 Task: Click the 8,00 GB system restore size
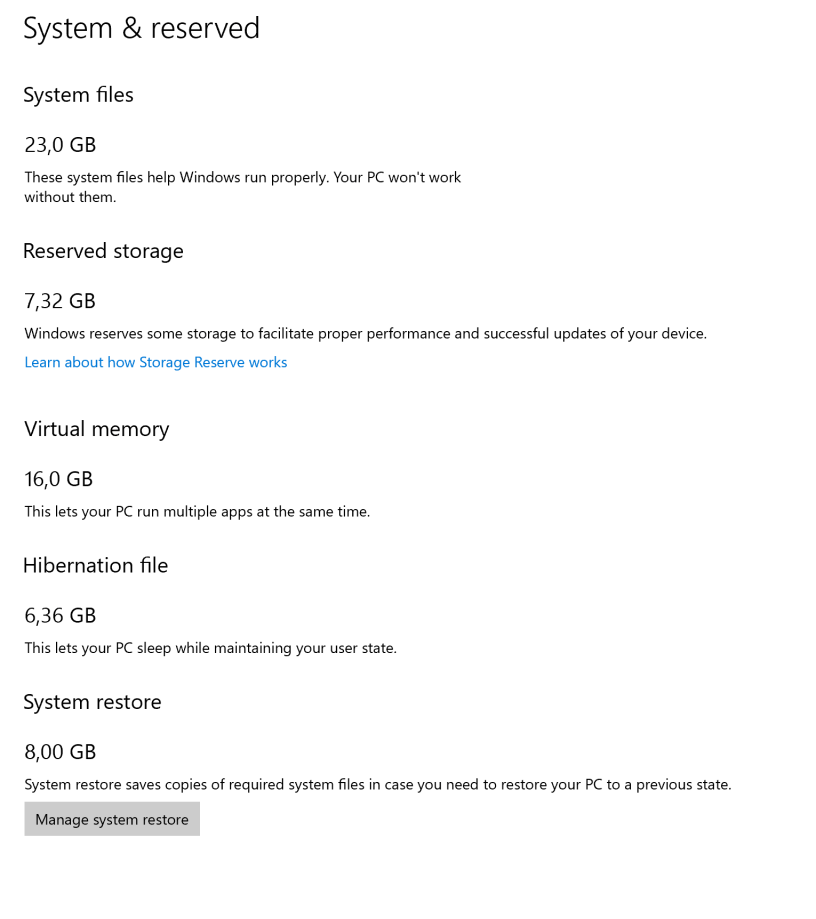click(60, 752)
